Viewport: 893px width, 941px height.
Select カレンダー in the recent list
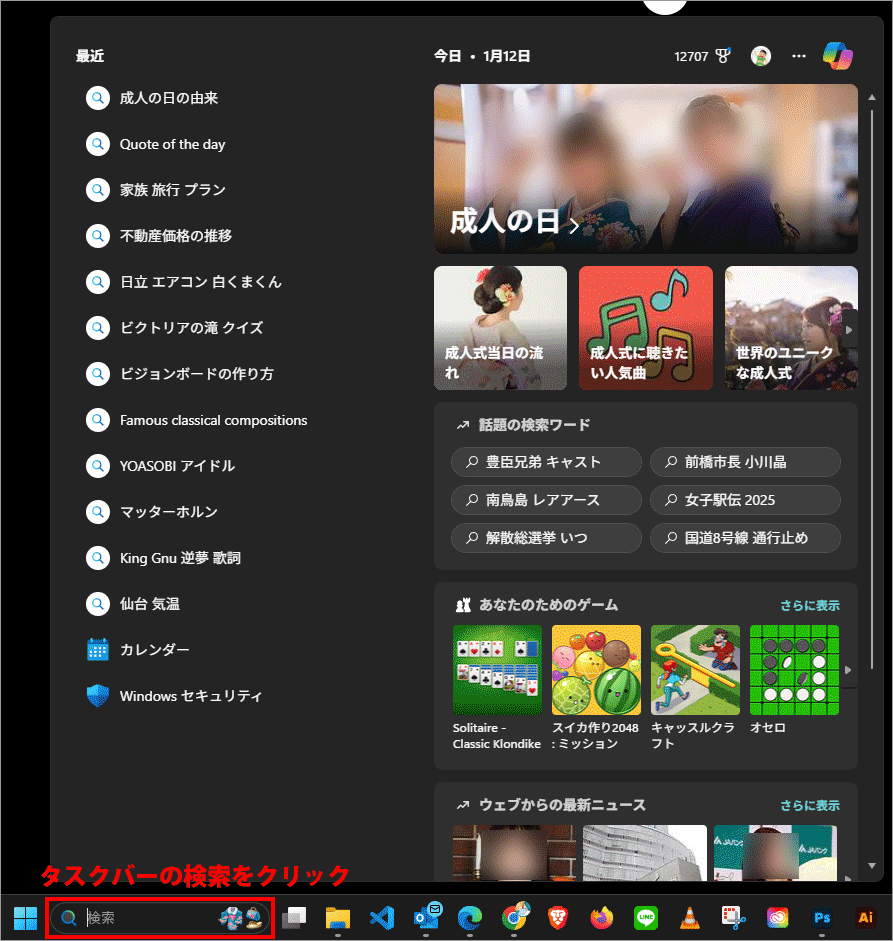154,650
